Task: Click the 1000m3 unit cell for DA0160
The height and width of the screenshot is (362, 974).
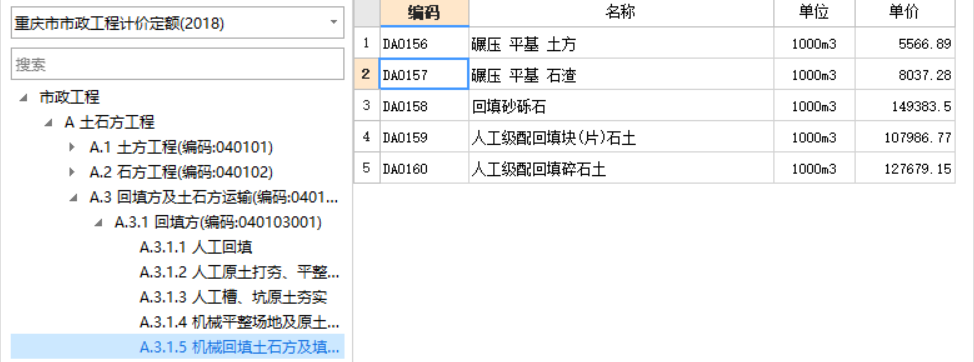Action: 814,169
